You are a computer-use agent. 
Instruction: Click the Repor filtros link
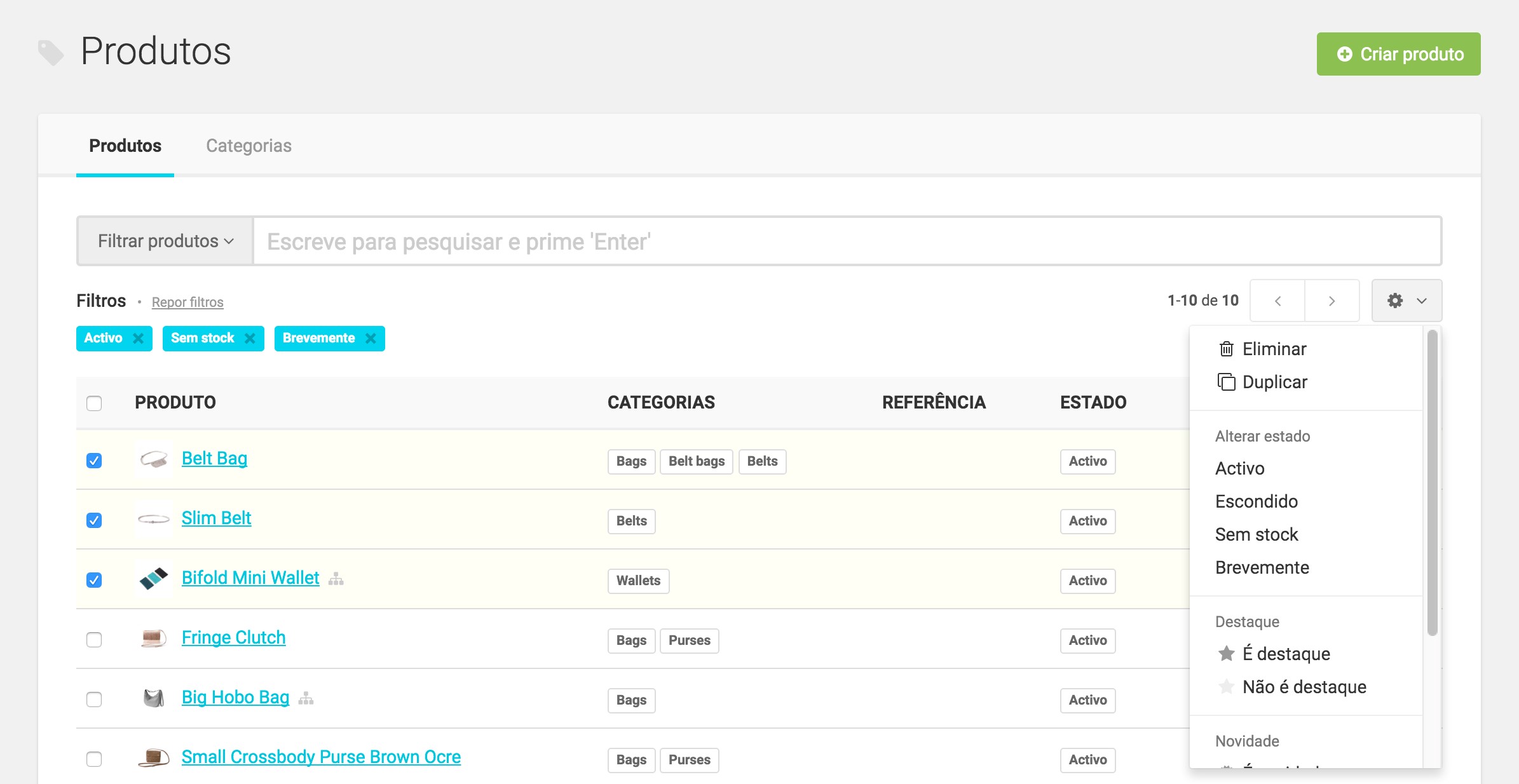187,302
